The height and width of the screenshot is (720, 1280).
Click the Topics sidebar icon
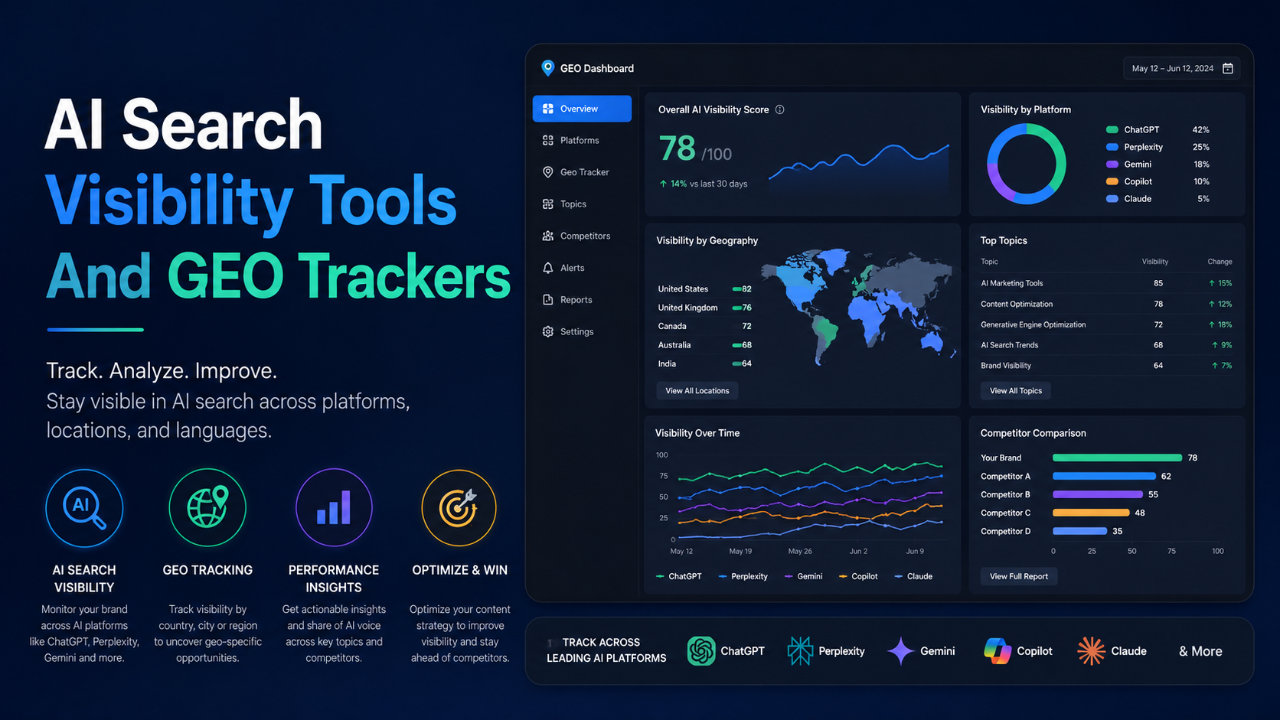548,204
